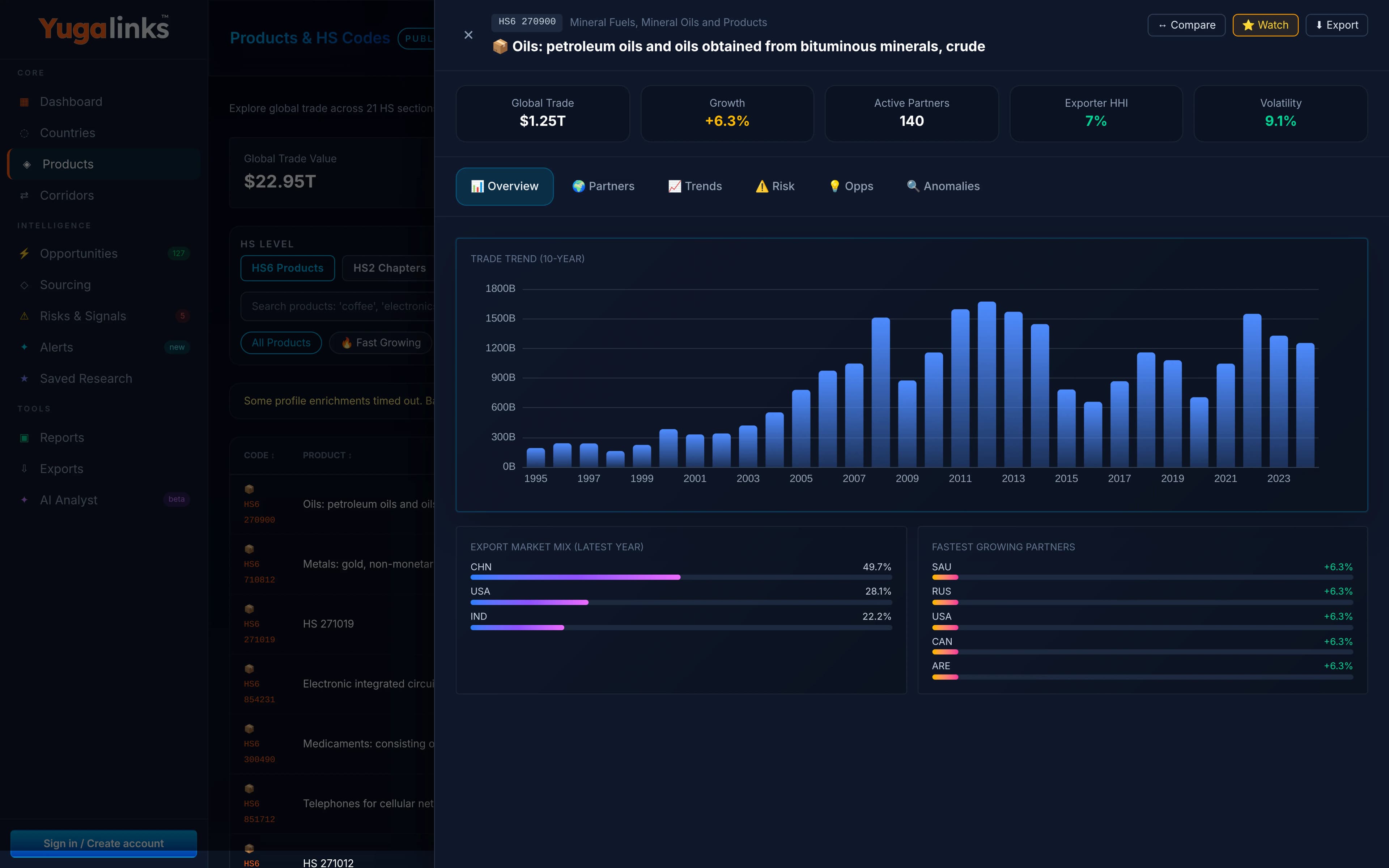1389x868 pixels.
Task: Open the Trends tab
Action: (695, 187)
